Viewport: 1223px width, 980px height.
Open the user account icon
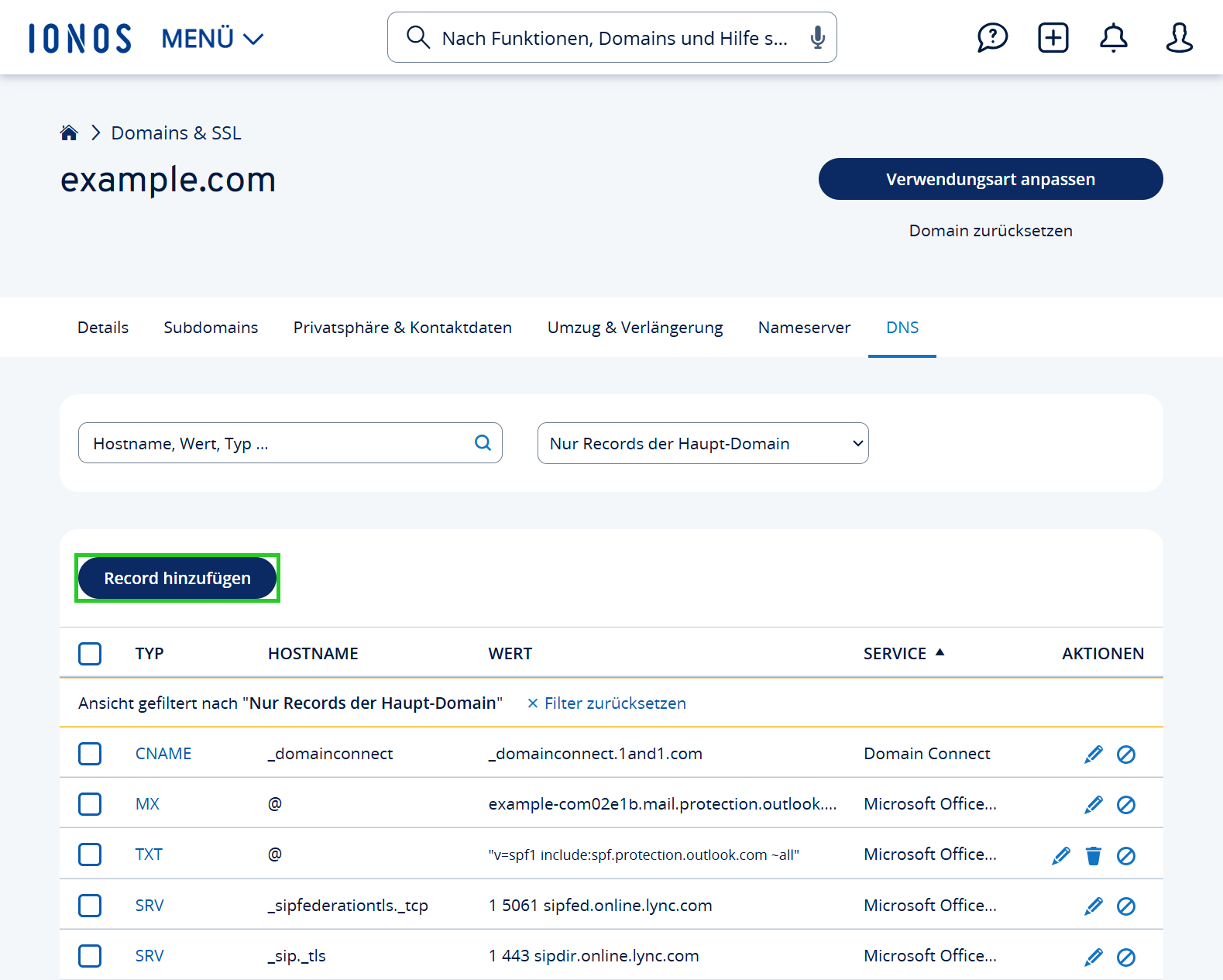[x=1179, y=37]
